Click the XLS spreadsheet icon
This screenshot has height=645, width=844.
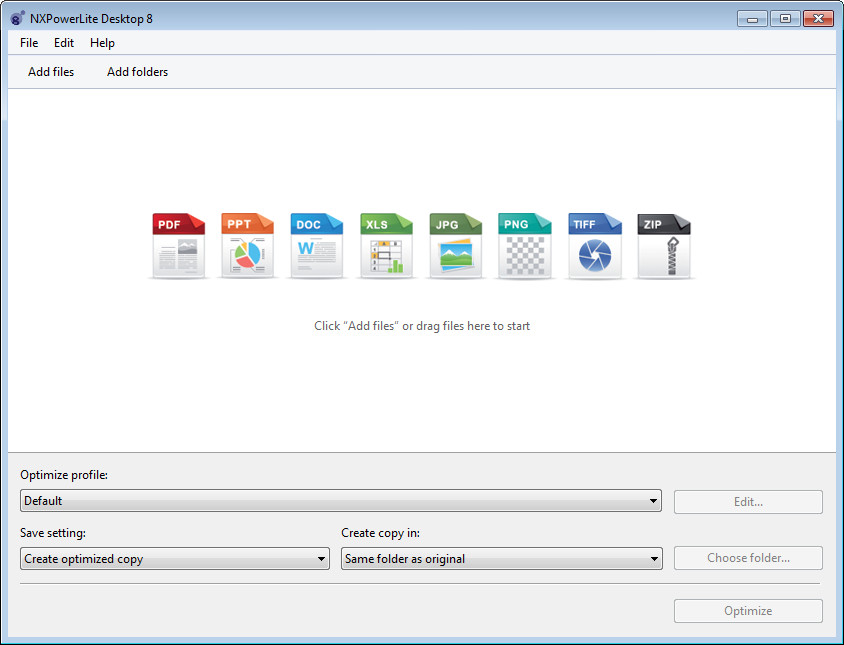[x=386, y=246]
